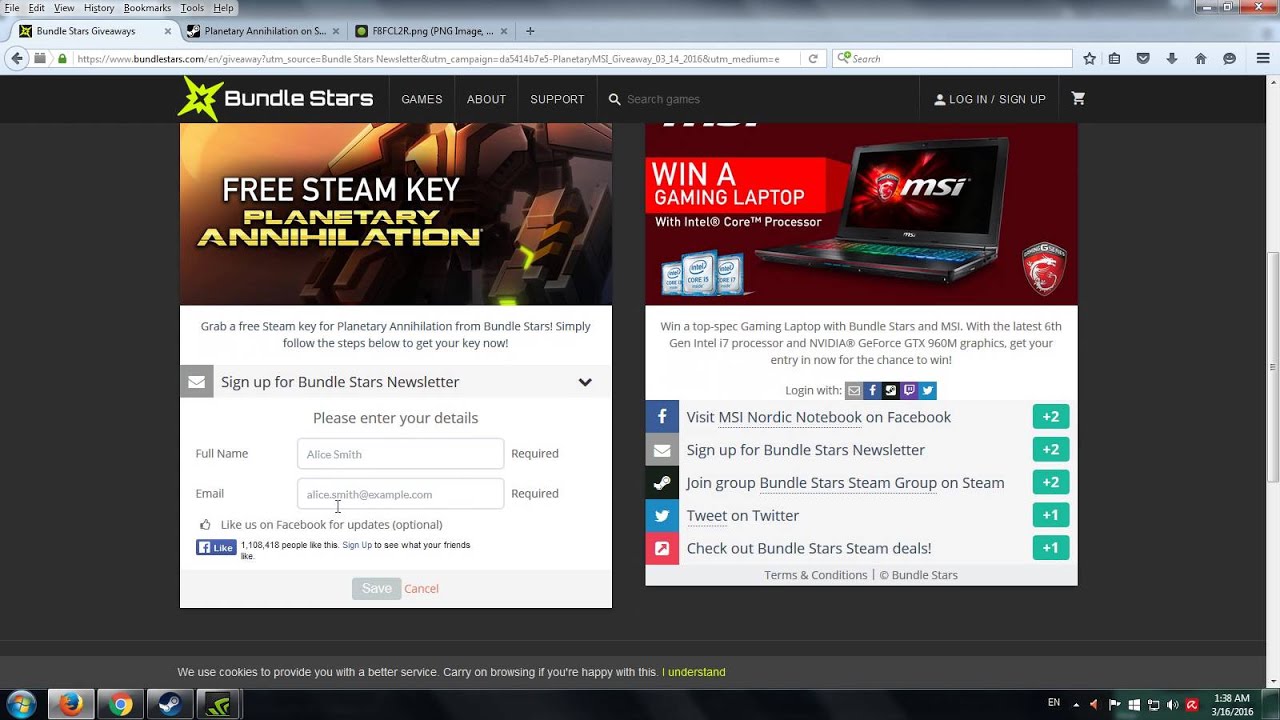Viewport: 1280px width, 720px height.
Task: Open Windows Start button
Action: (x=20, y=704)
